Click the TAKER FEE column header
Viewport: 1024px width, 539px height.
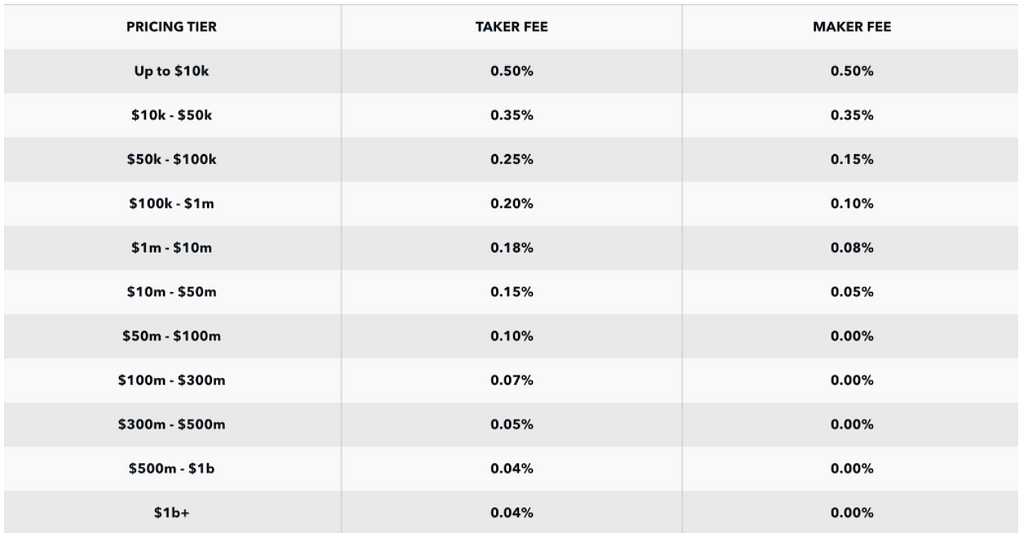tap(511, 27)
